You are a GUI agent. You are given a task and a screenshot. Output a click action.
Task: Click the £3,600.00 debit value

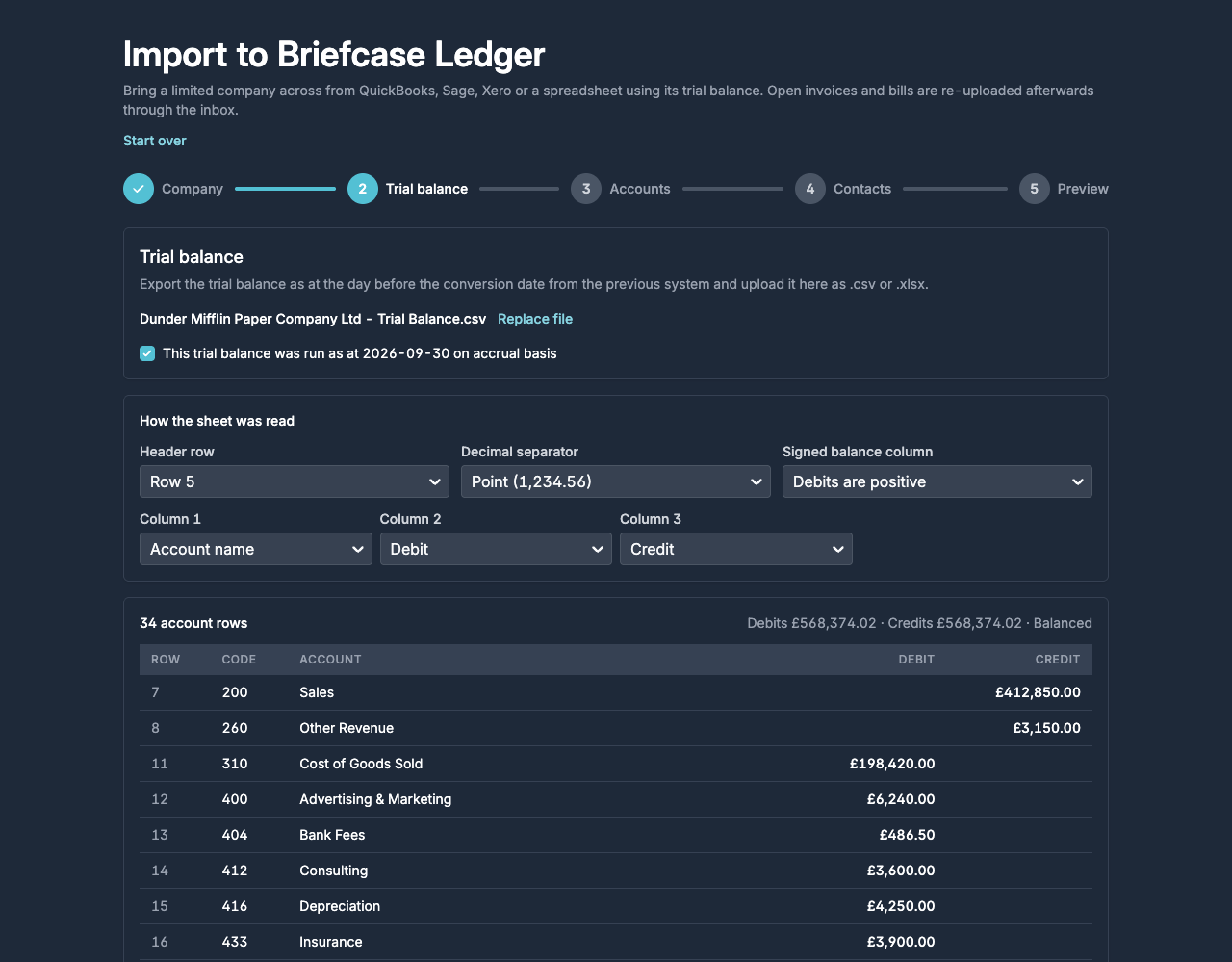[901, 871]
